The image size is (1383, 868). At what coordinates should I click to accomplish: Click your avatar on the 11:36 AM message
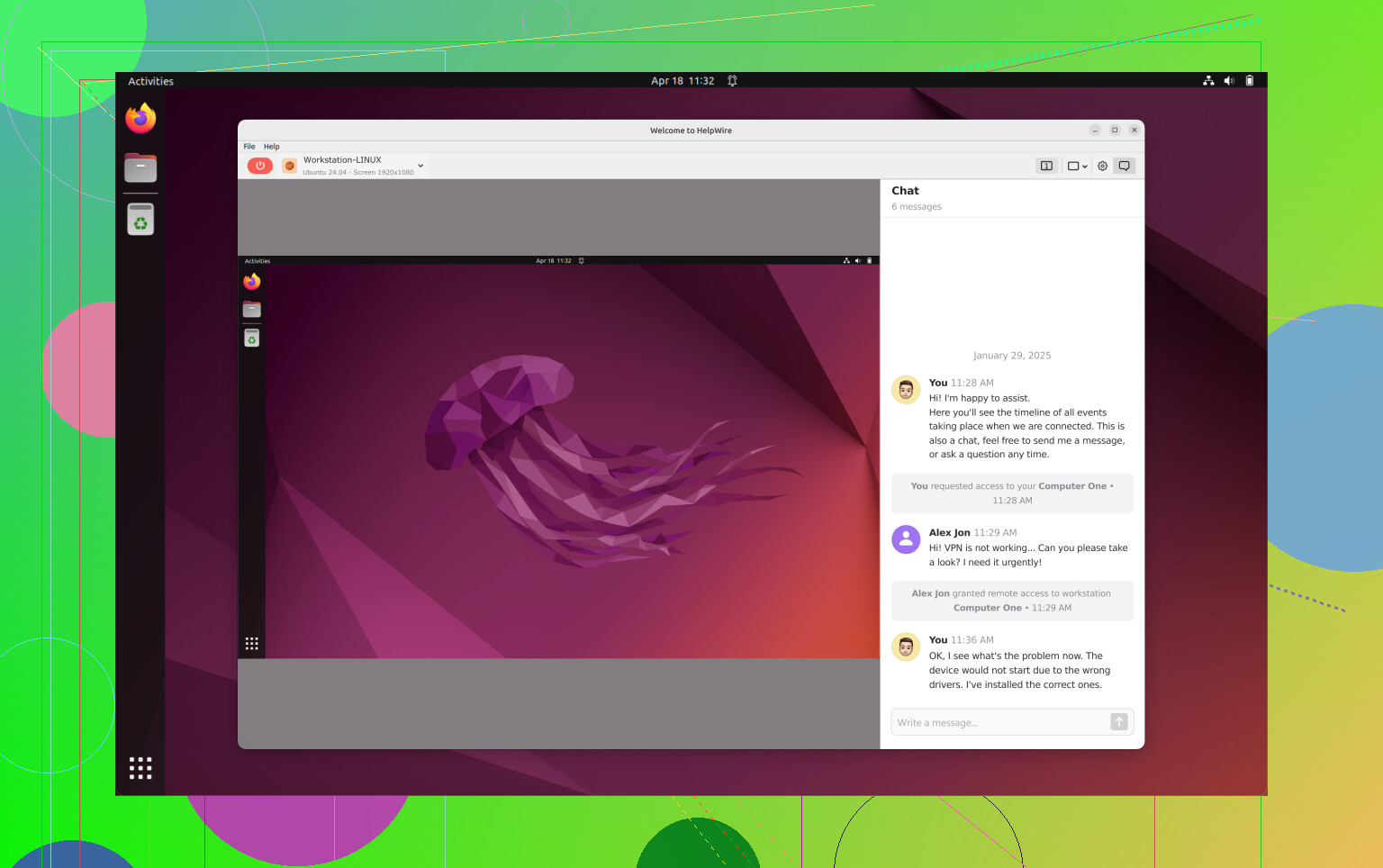[x=906, y=646]
